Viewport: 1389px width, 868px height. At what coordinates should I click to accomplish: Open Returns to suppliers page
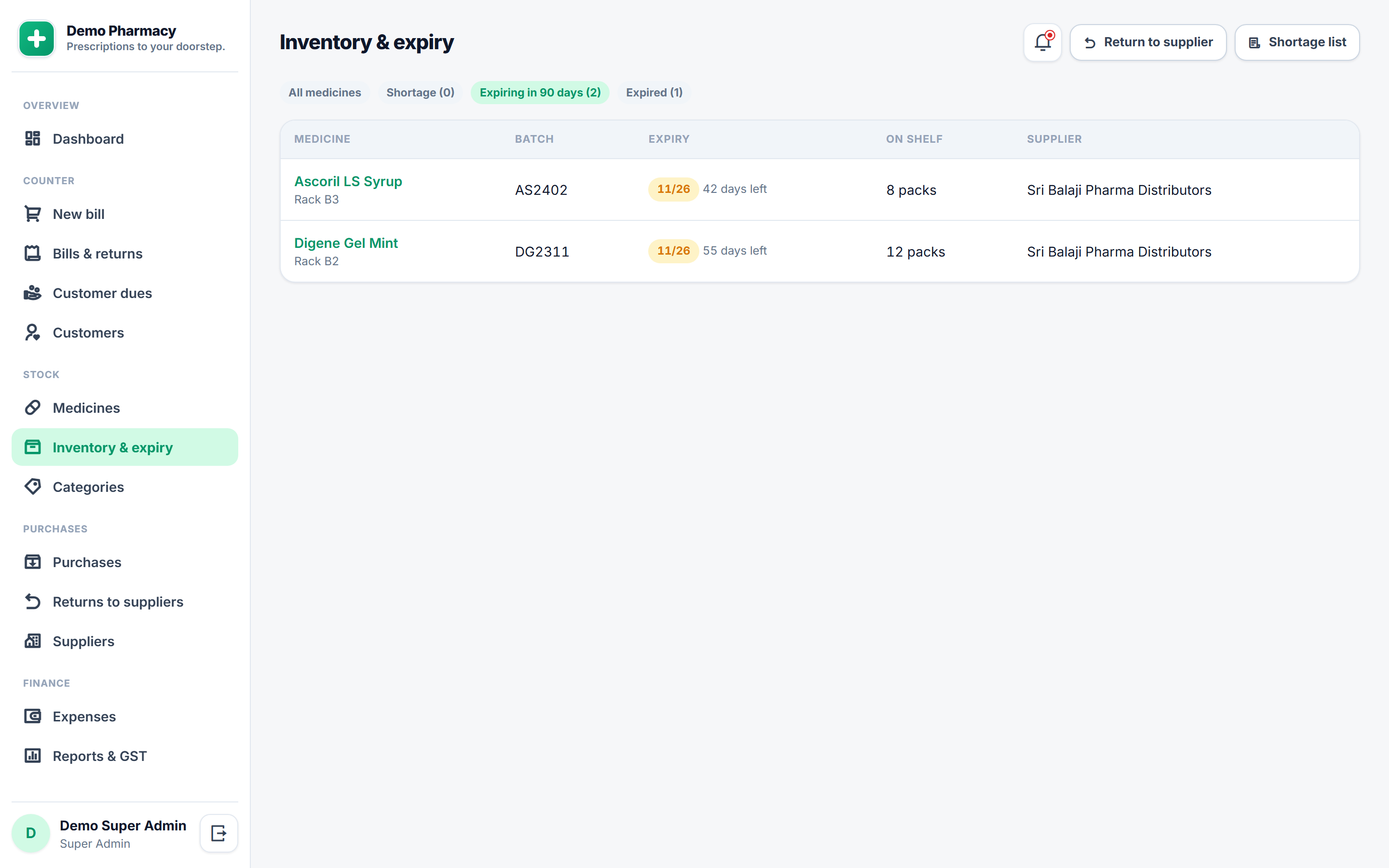[124, 602]
